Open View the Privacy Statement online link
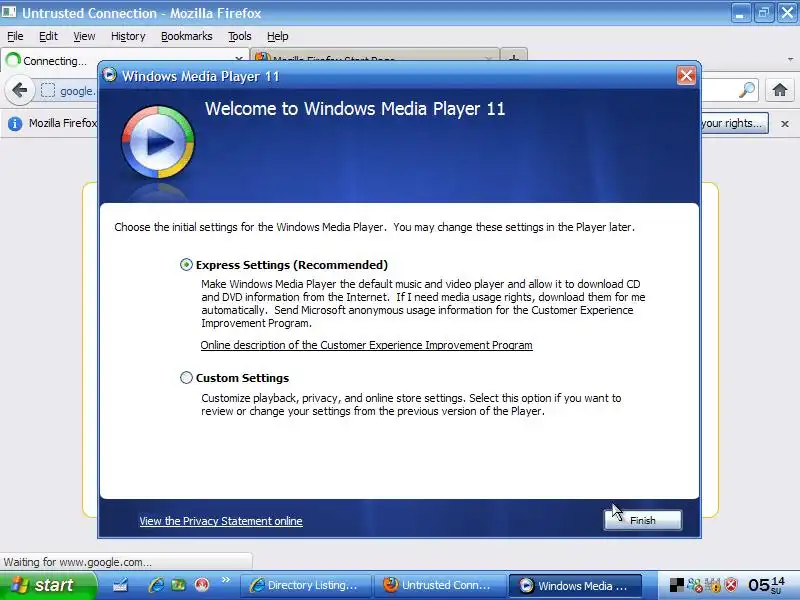This screenshot has height=600, width=800. [x=221, y=521]
